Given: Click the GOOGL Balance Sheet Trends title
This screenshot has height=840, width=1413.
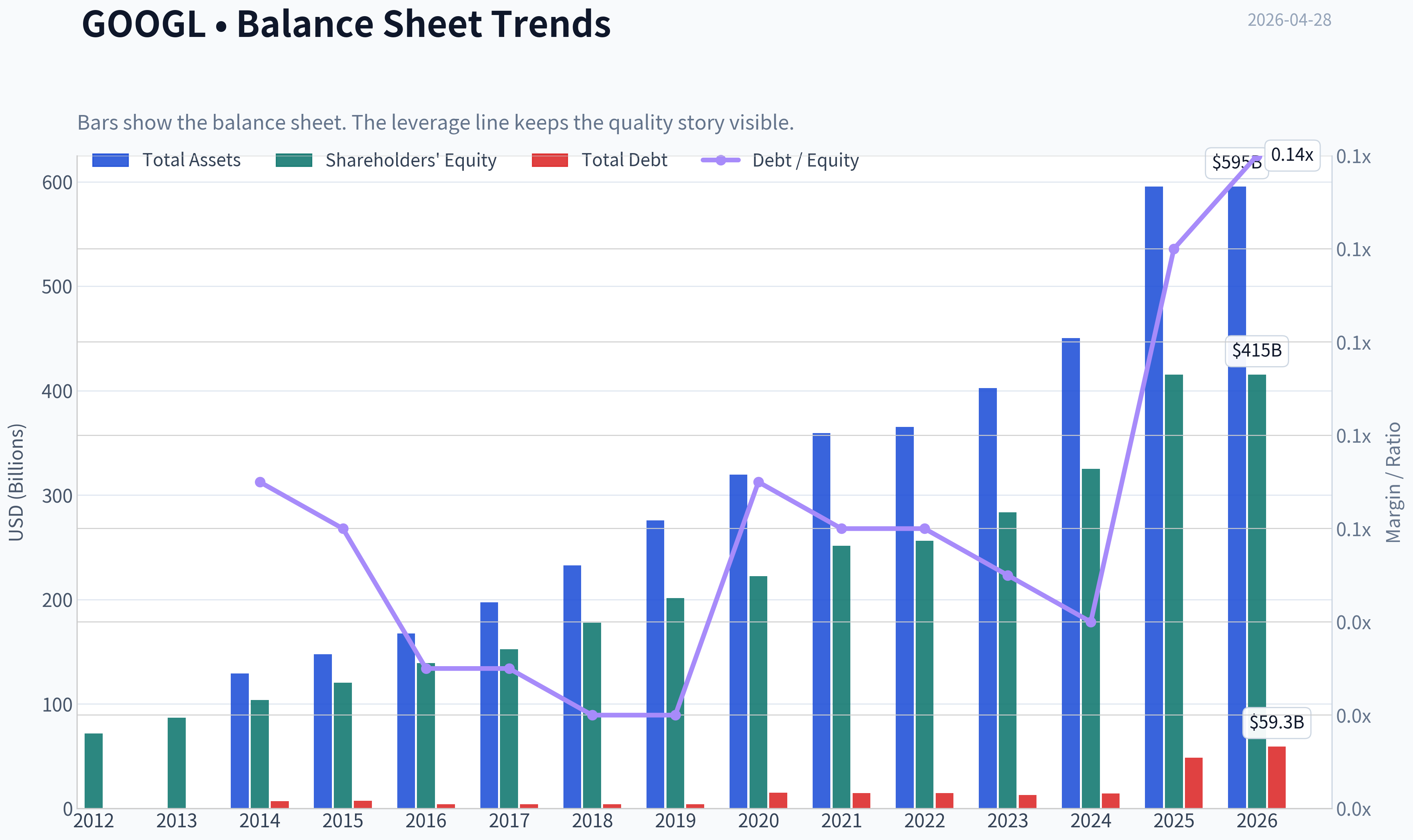Looking at the screenshot, I should (346, 24).
